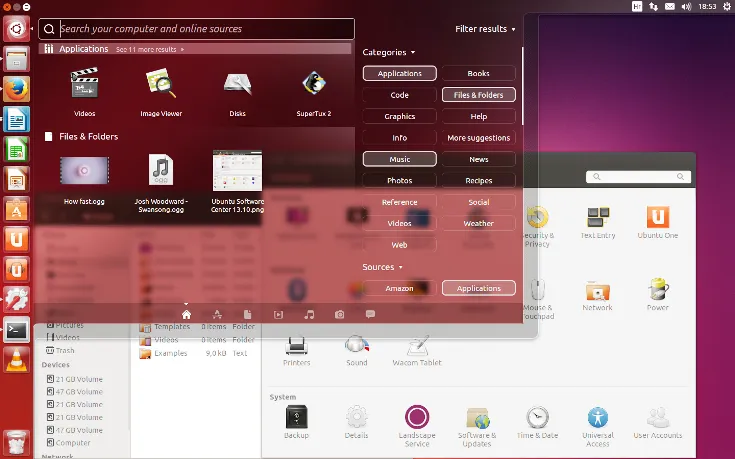Open Ubuntu Software Center 13.10.png thumbnail
The width and height of the screenshot is (735, 459).
(237, 172)
